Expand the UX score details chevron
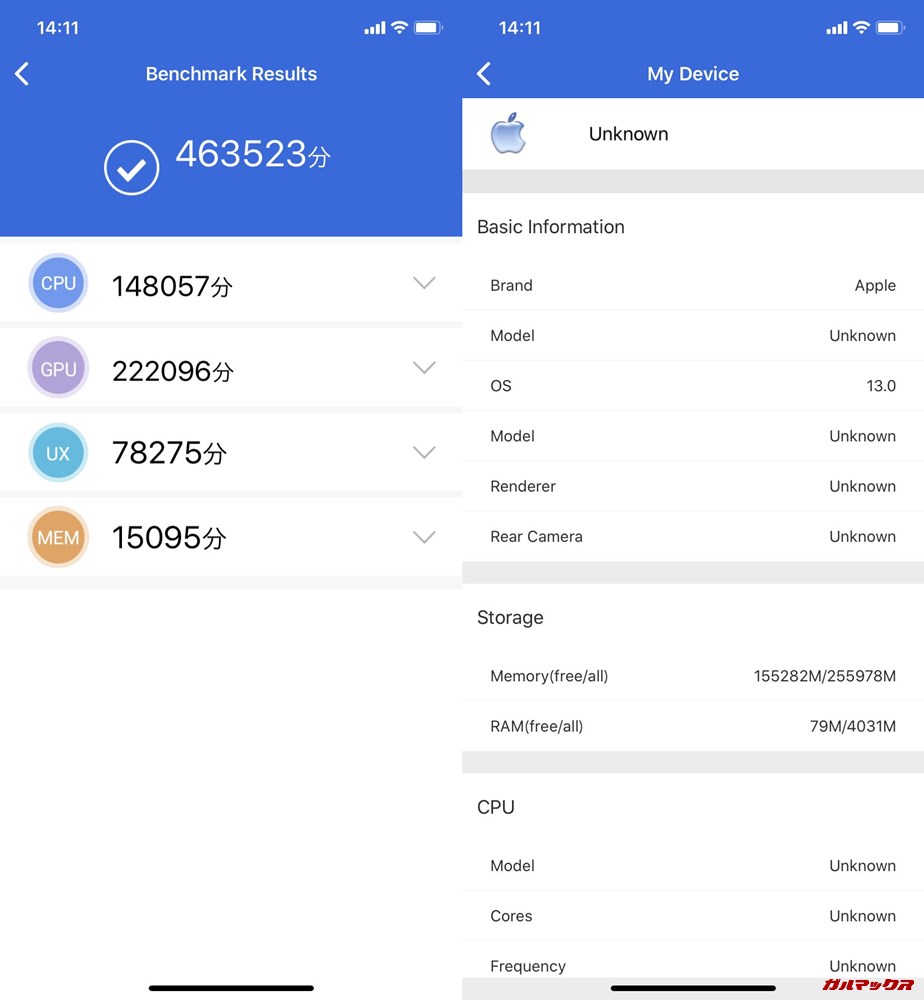 (424, 453)
